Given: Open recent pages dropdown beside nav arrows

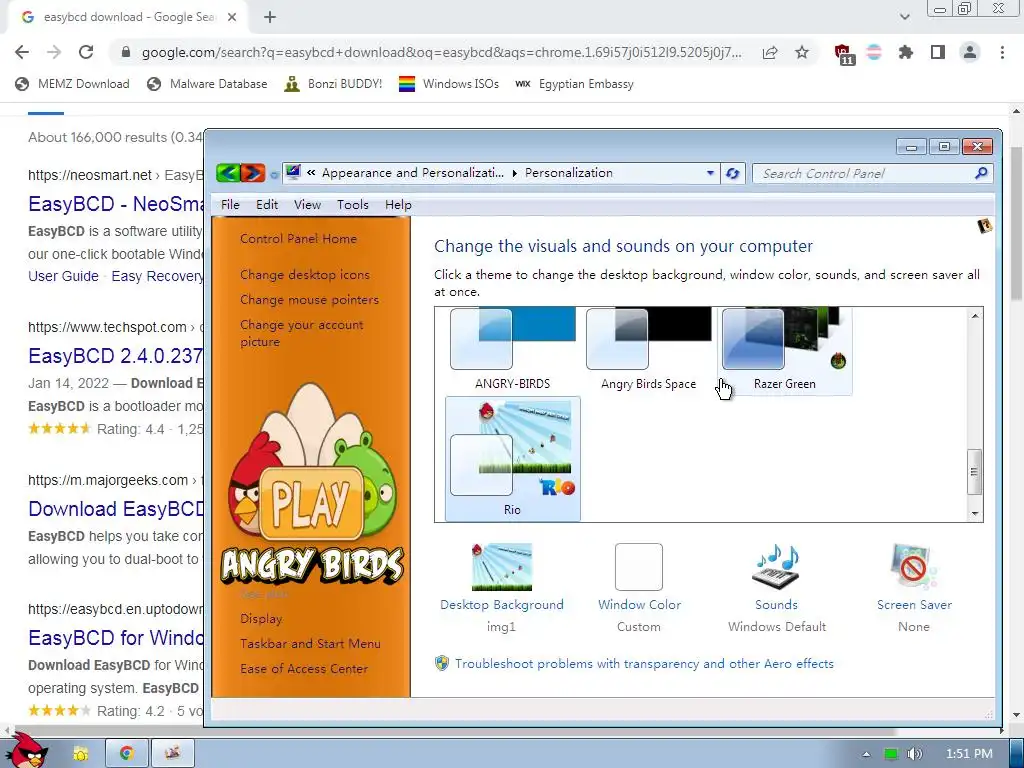Looking at the screenshot, I should coord(274,174).
